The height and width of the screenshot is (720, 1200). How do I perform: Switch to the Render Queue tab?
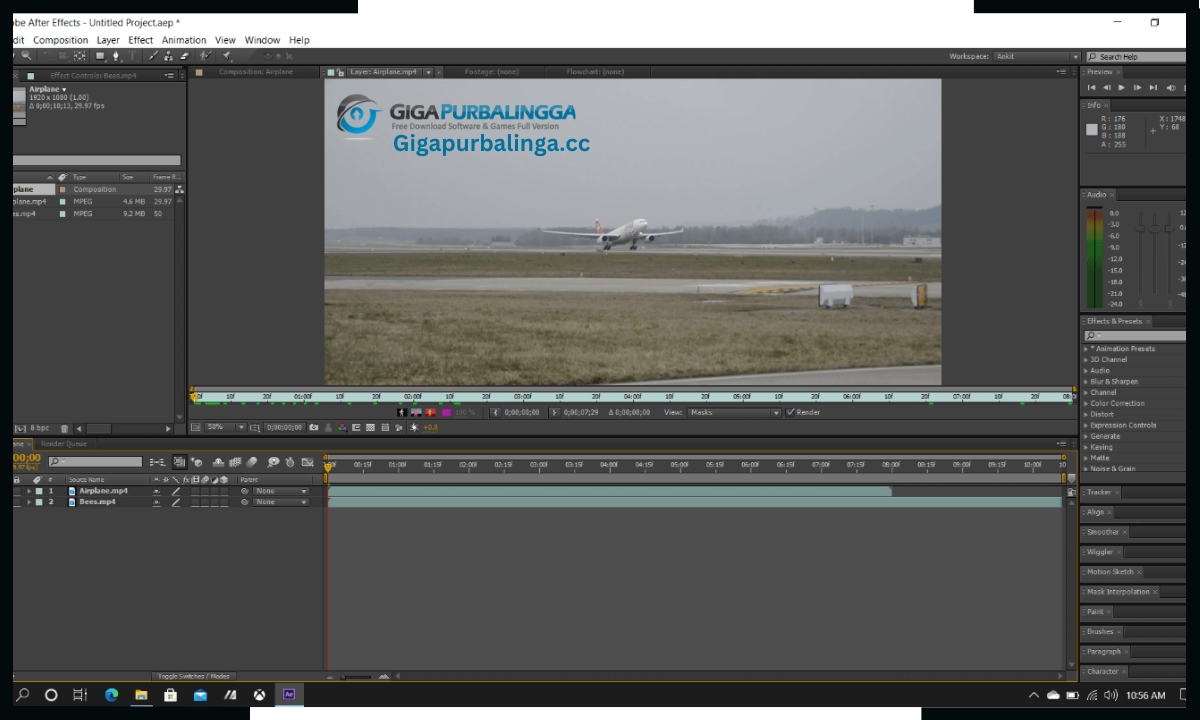(x=64, y=443)
